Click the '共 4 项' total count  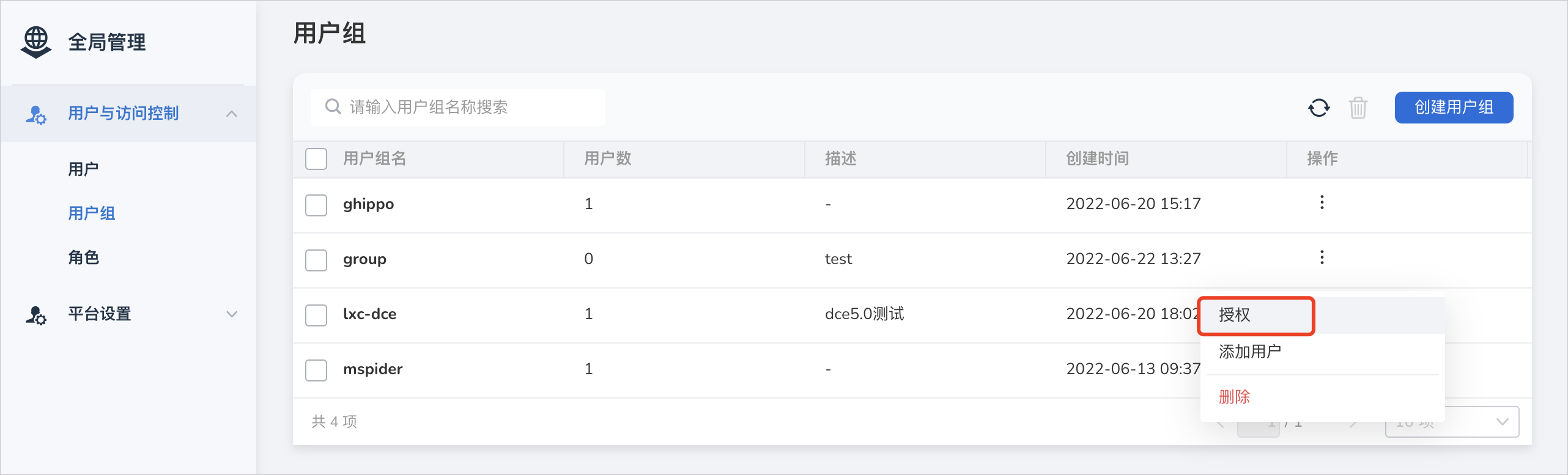[x=335, y=422]
